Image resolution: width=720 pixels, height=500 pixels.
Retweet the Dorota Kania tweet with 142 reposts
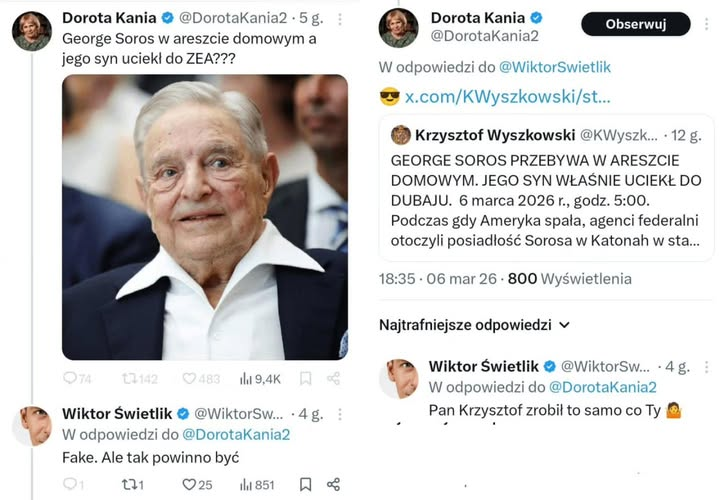[128, 379]
